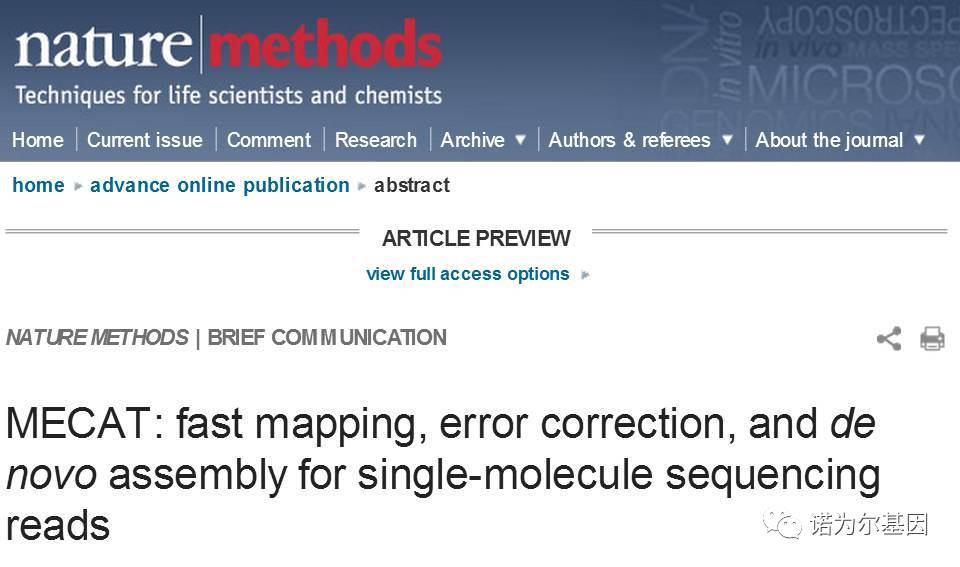Click breadcrumb arrow before abstract
Viewport: 960px width, 567px height.
point(362,186)
